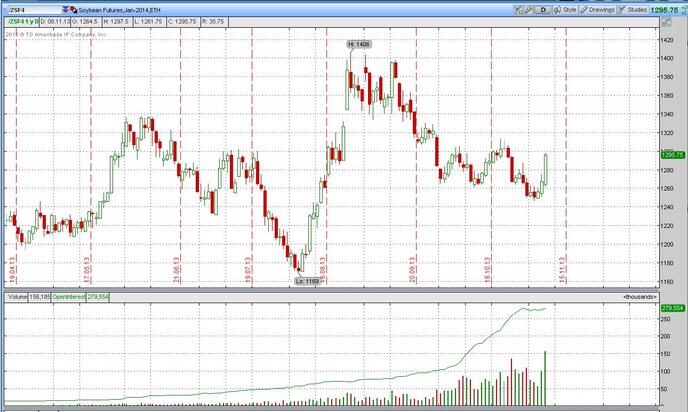
Task: Click the 279.554 open interest axis tag
Action: [672, 308]
